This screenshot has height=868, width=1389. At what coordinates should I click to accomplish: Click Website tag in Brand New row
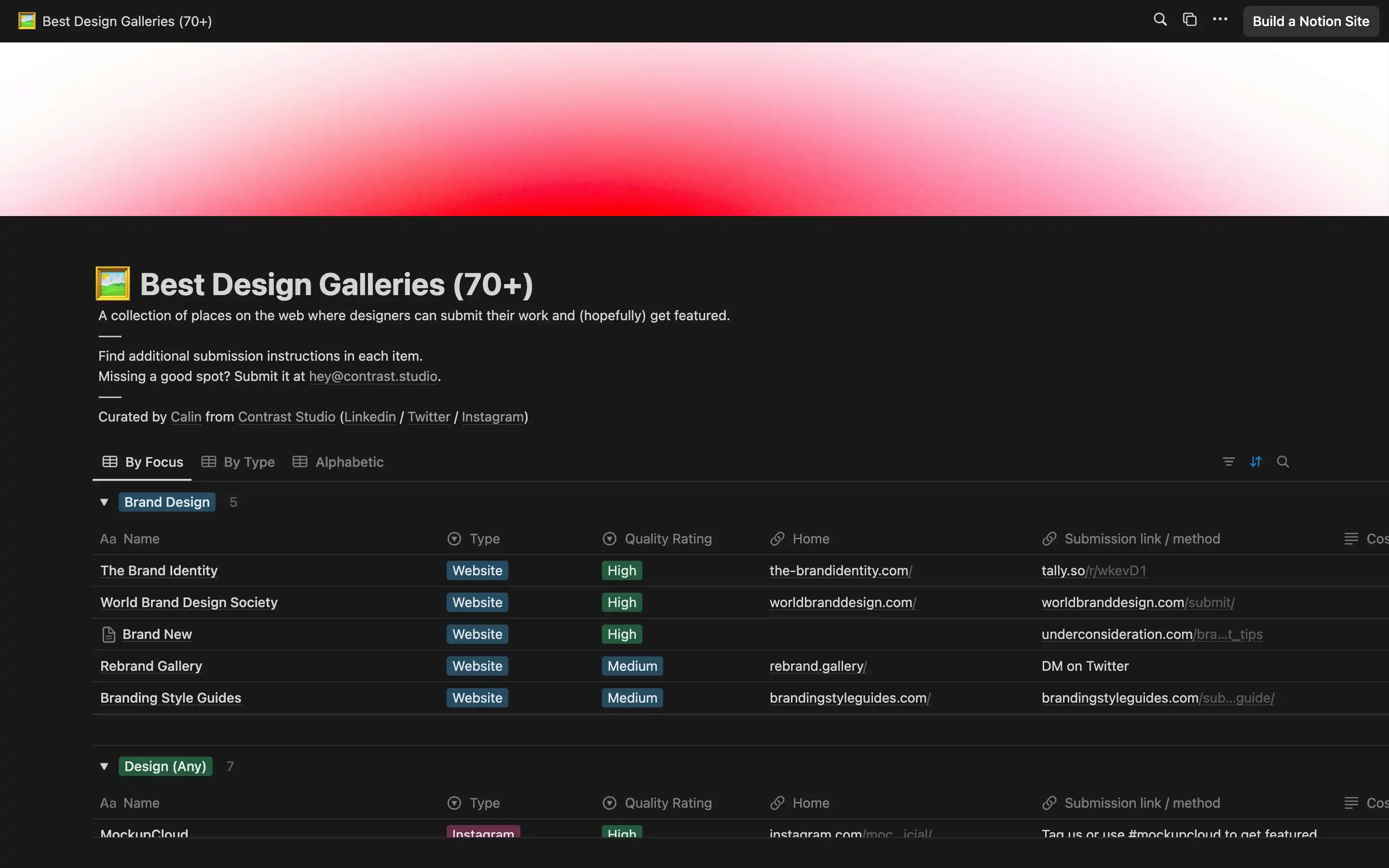click(477, 634)
